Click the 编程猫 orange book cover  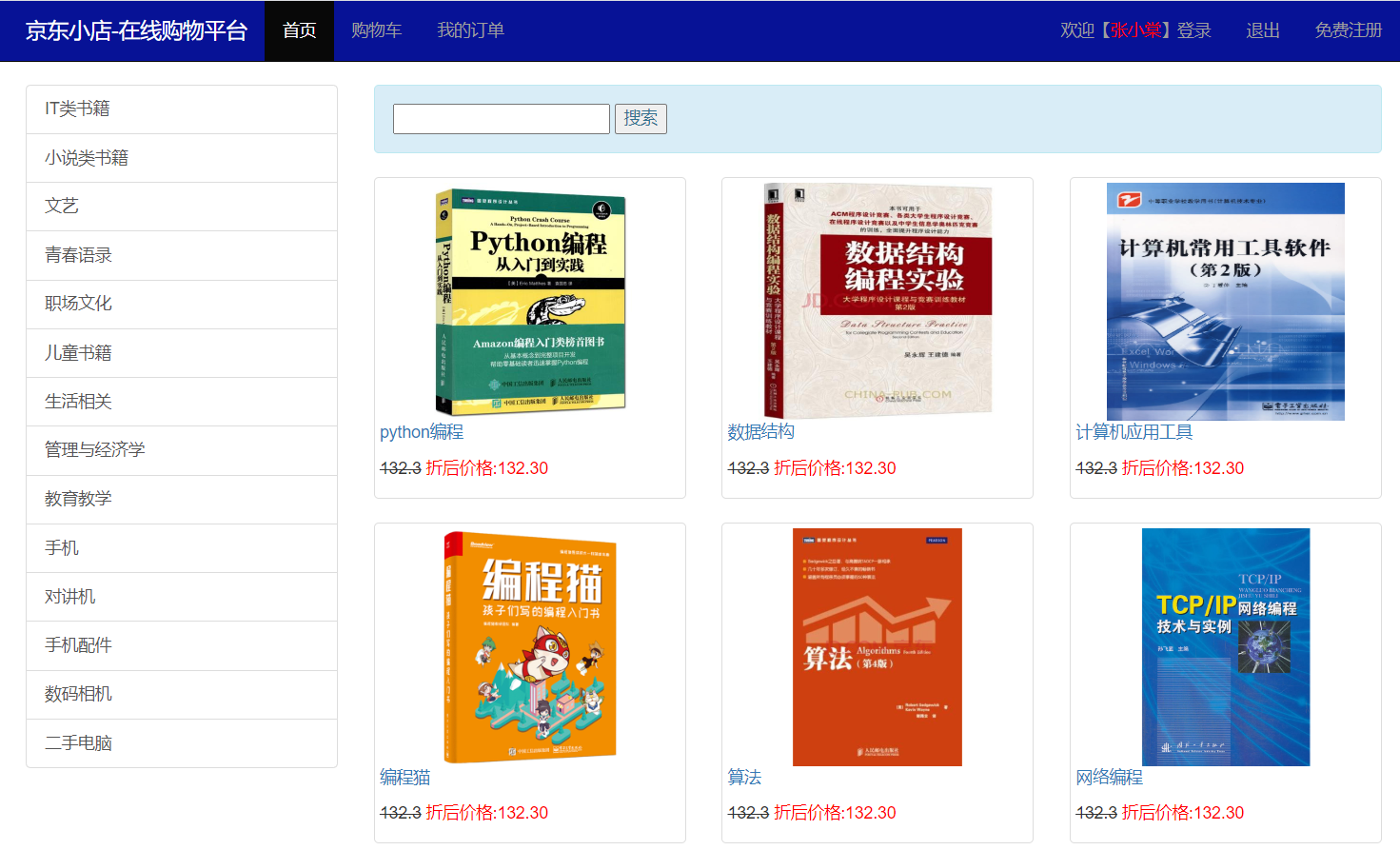(x=530, y=647)
